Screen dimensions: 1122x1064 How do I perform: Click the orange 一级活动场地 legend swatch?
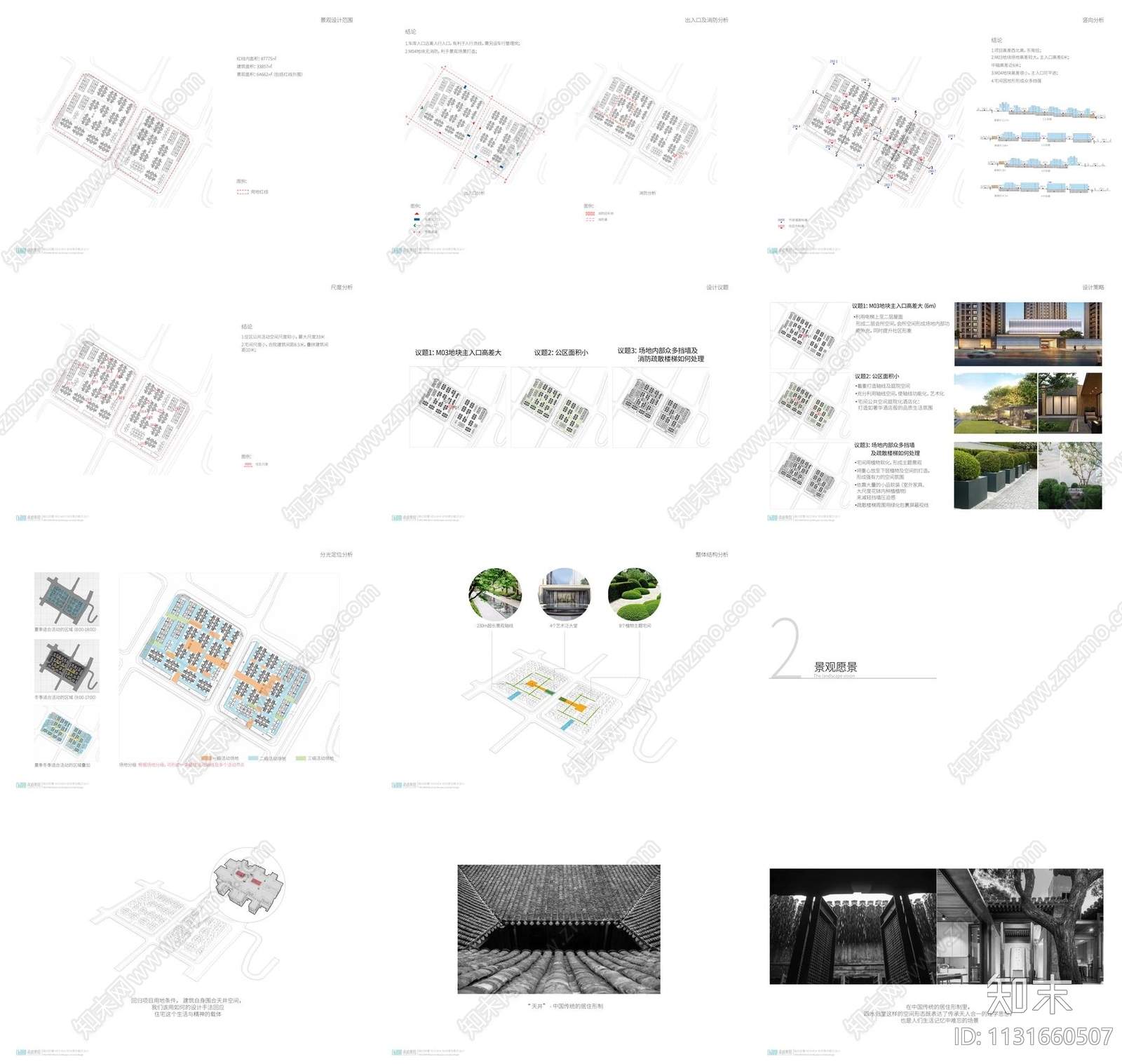point(207,758)
